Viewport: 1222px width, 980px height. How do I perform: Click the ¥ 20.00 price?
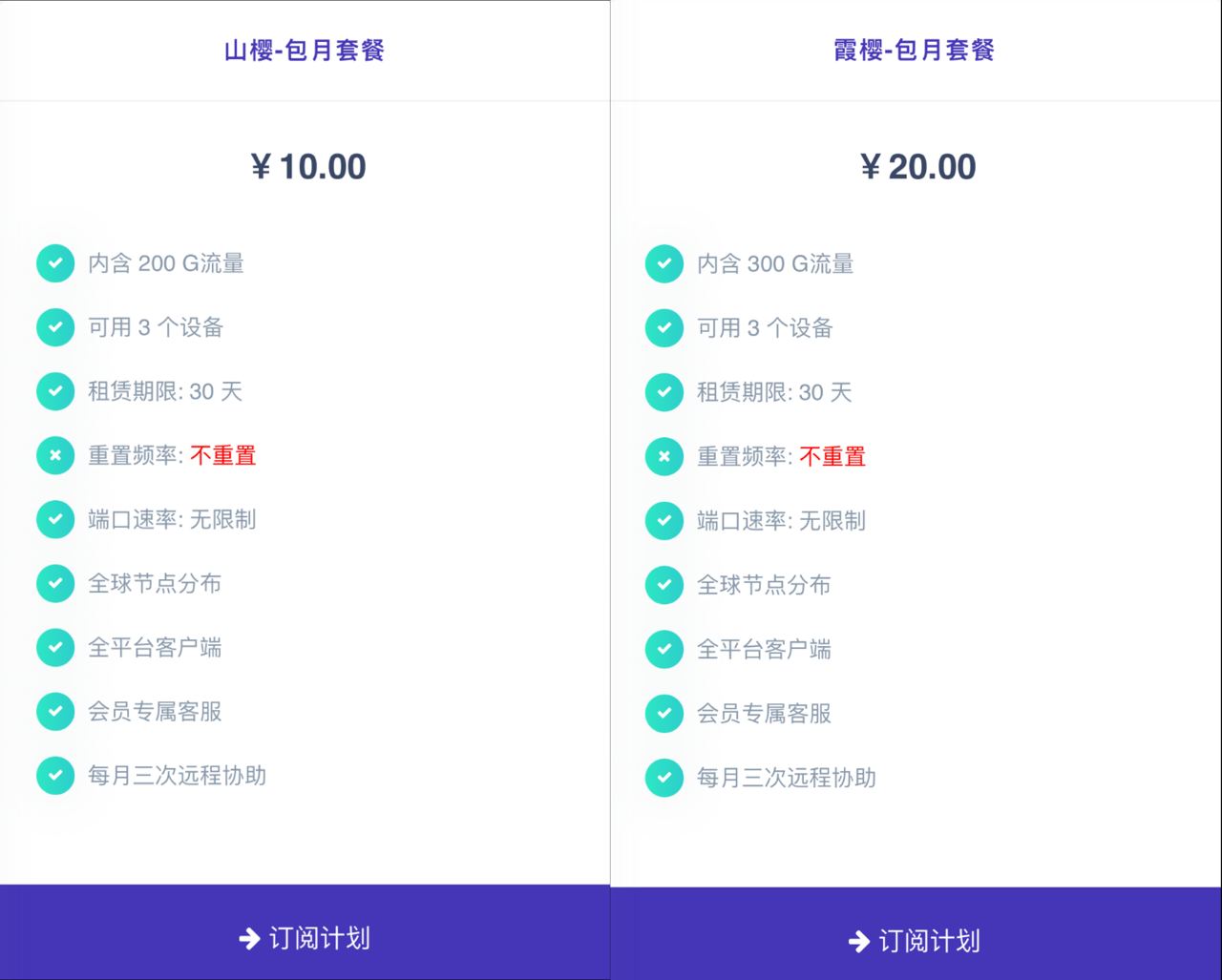[917, 167]
